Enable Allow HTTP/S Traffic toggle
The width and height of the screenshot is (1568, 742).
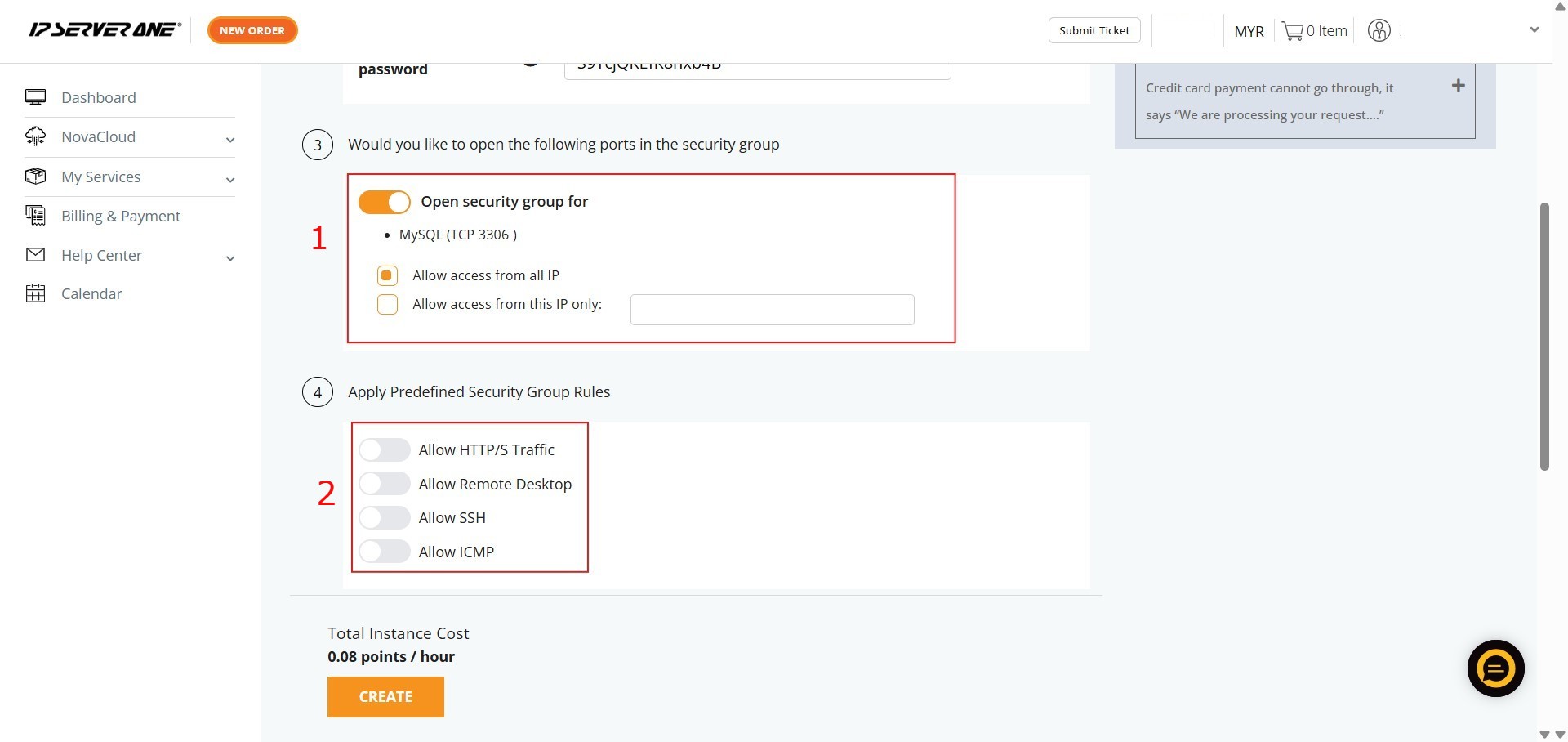(385, 450)
